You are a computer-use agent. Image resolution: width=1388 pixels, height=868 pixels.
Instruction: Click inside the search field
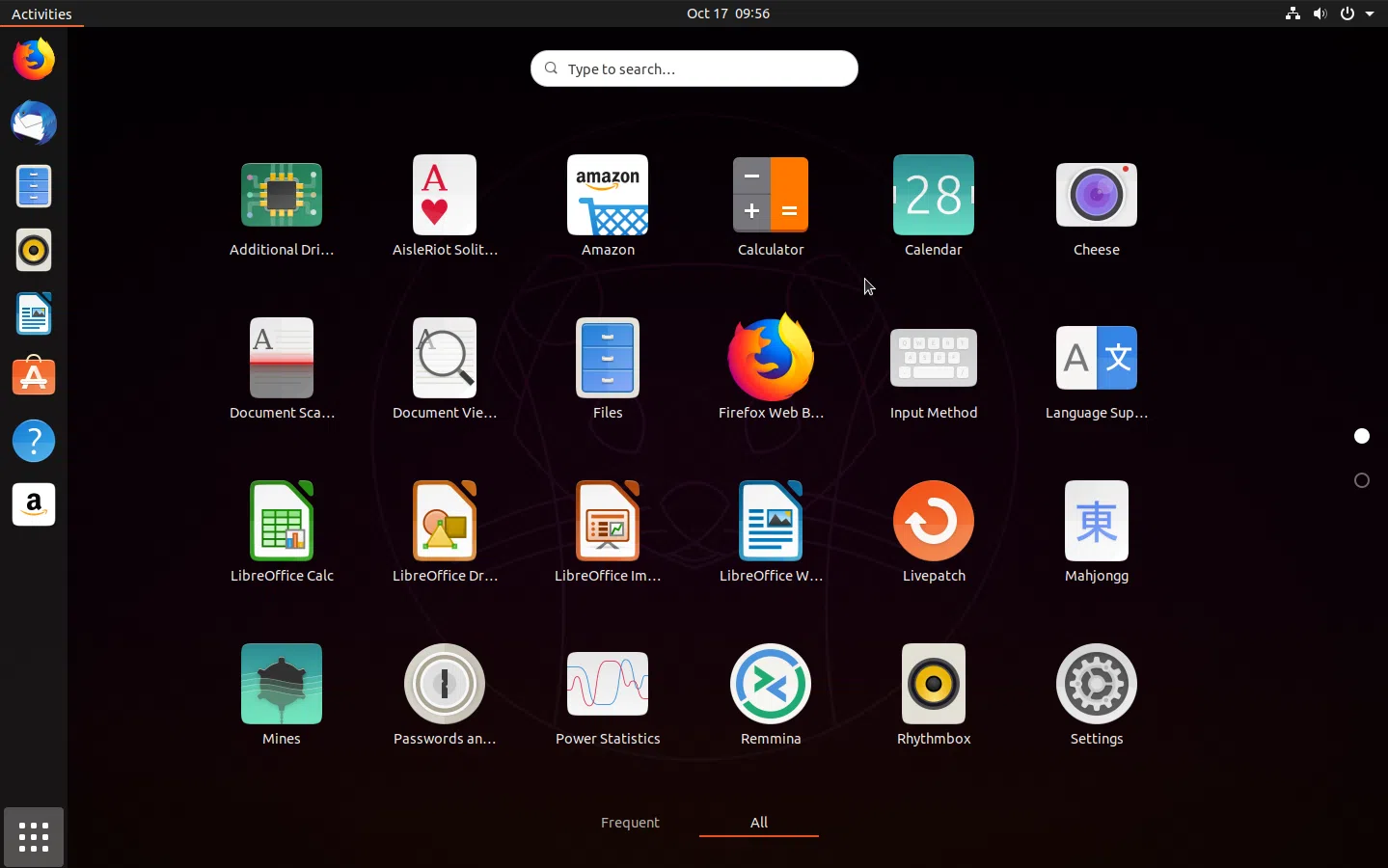click(694, 68)
